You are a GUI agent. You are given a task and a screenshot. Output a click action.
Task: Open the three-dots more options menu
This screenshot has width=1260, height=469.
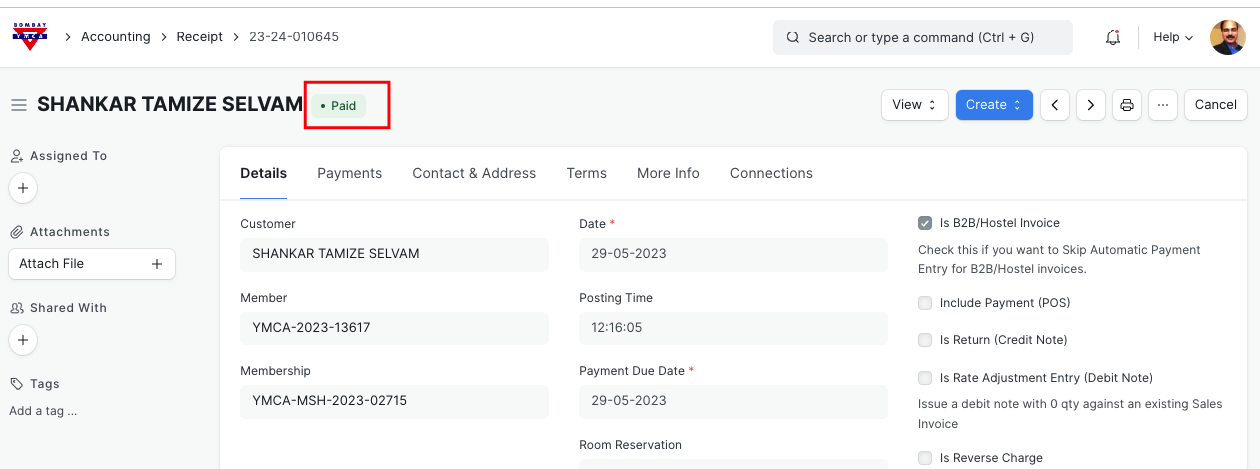click(x=1162, y=105)
